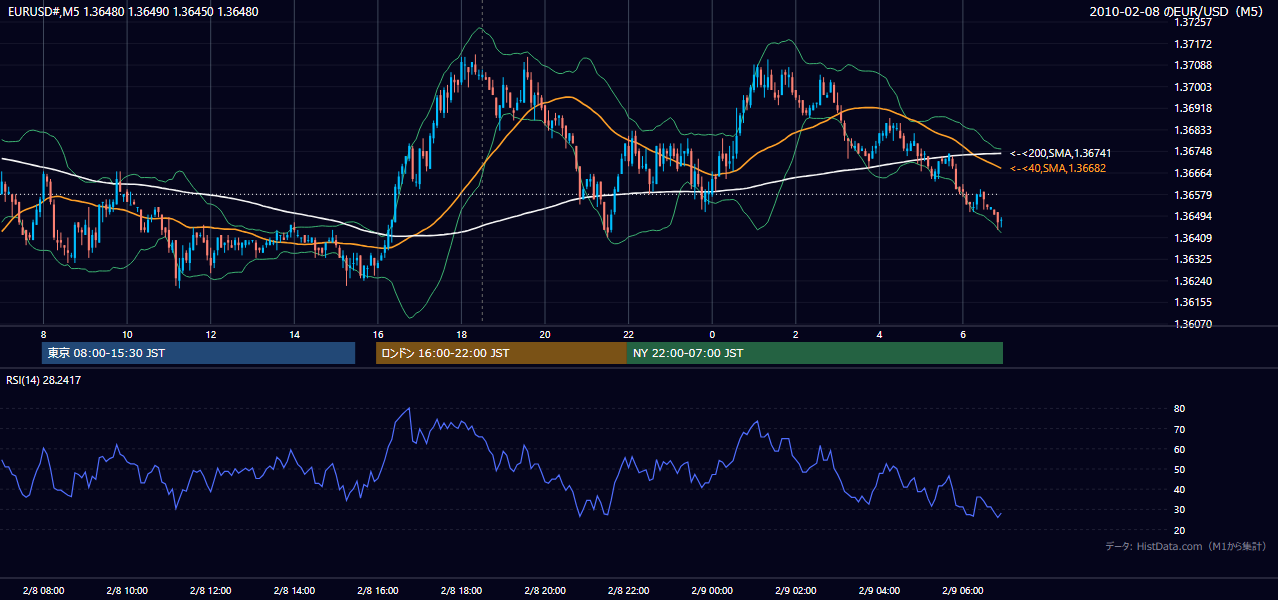Click price axis value 1.36494
This screenshot has height=600, width=1278.
coord(1195,216)
